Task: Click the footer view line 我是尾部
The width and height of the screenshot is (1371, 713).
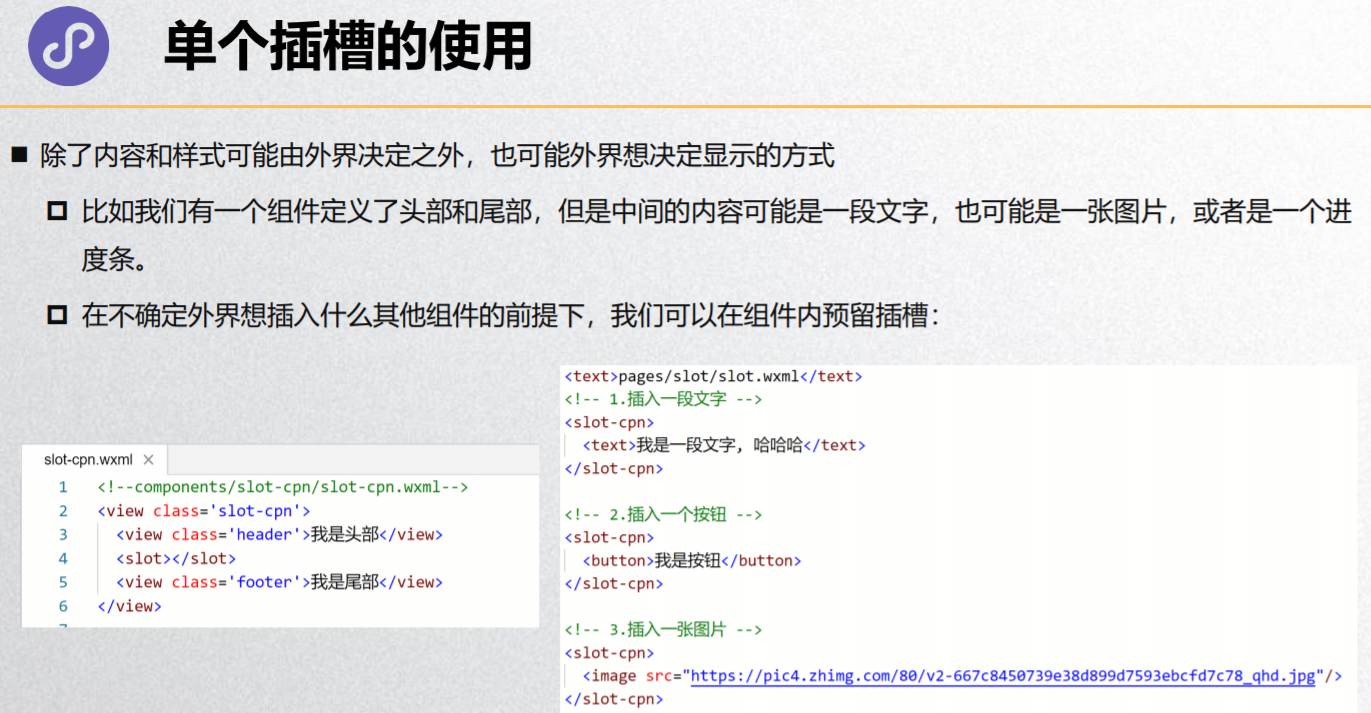Action: pos(279,582)
